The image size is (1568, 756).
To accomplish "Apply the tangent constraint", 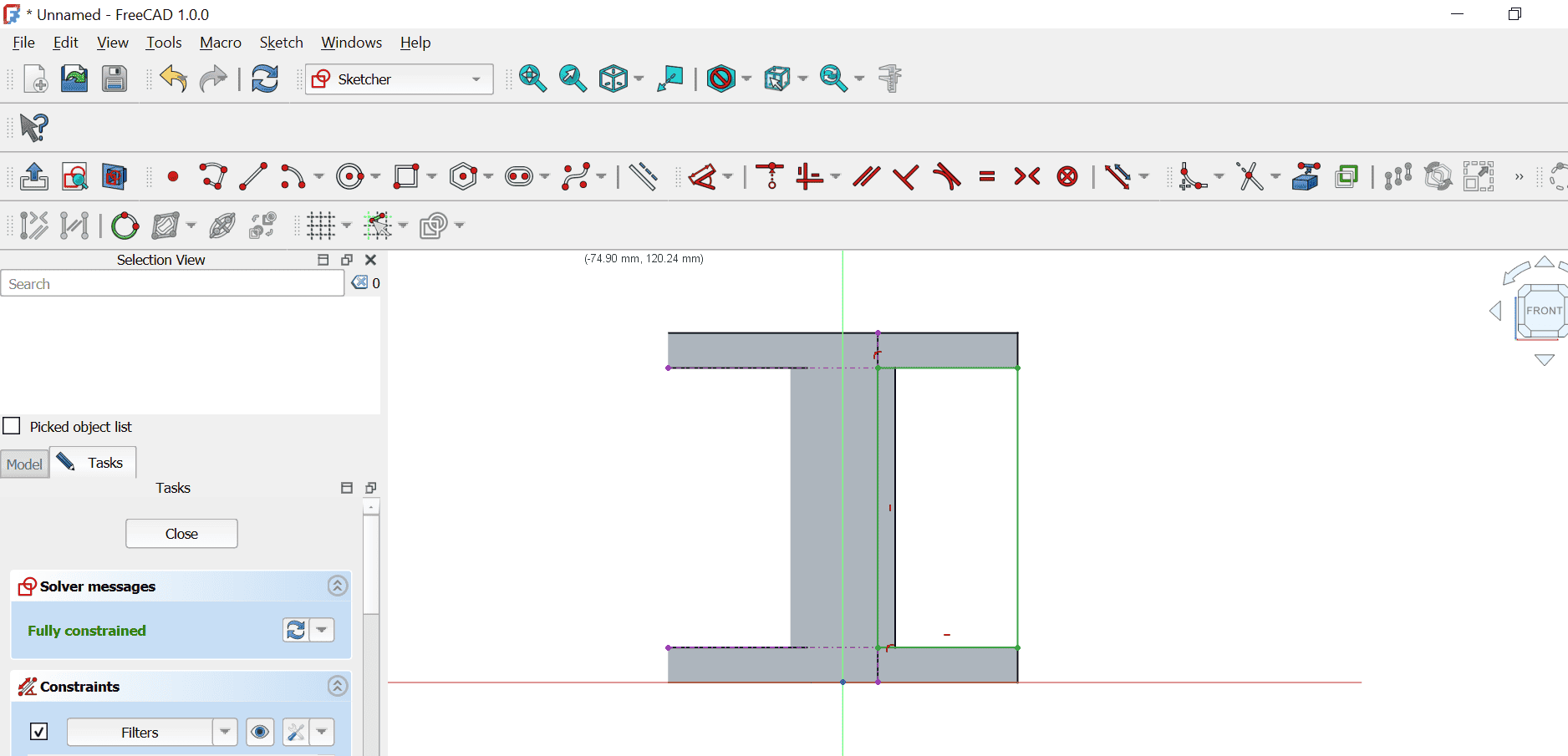I will click(946, 177).
